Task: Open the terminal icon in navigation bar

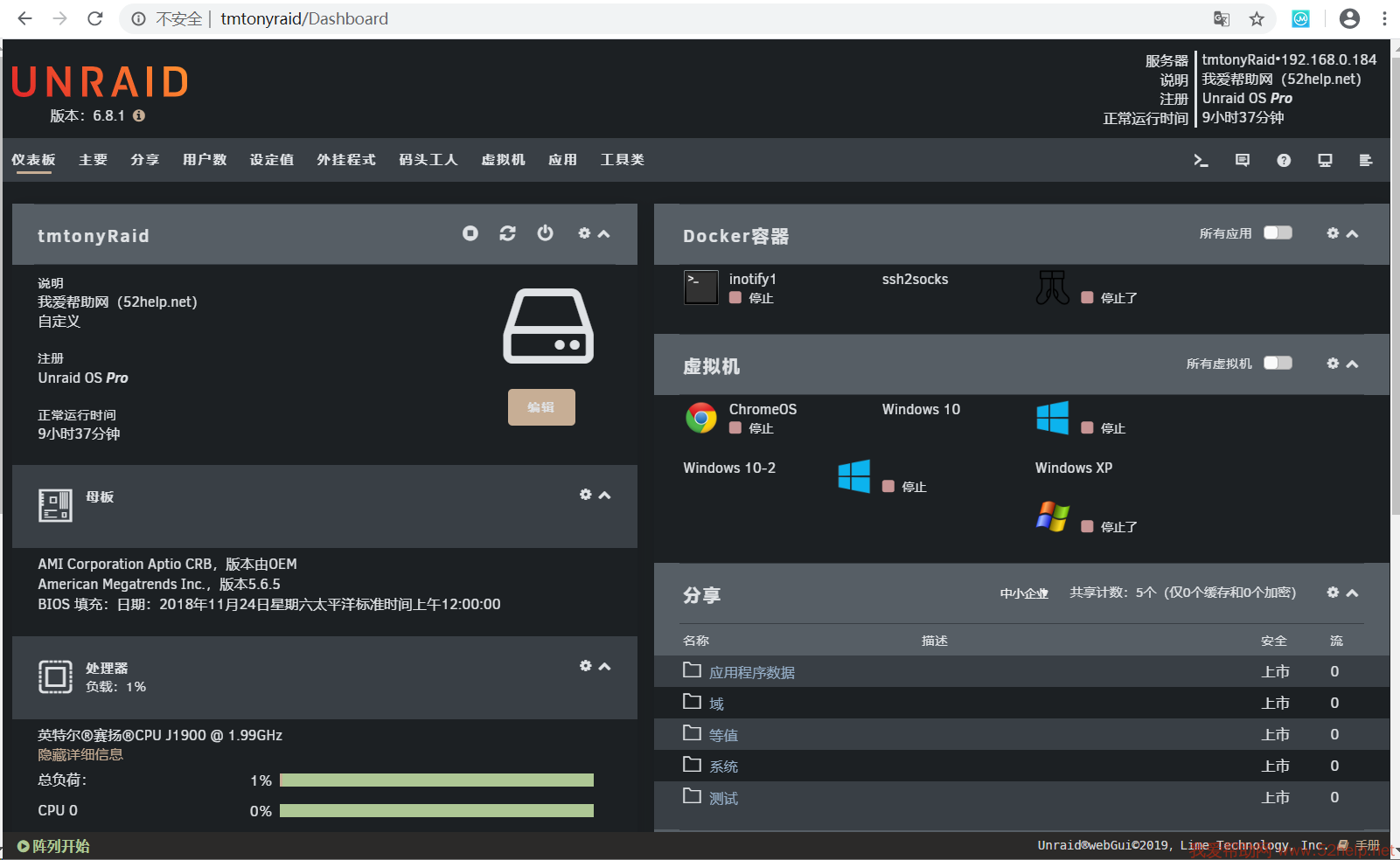Action: click(1201, 160)
